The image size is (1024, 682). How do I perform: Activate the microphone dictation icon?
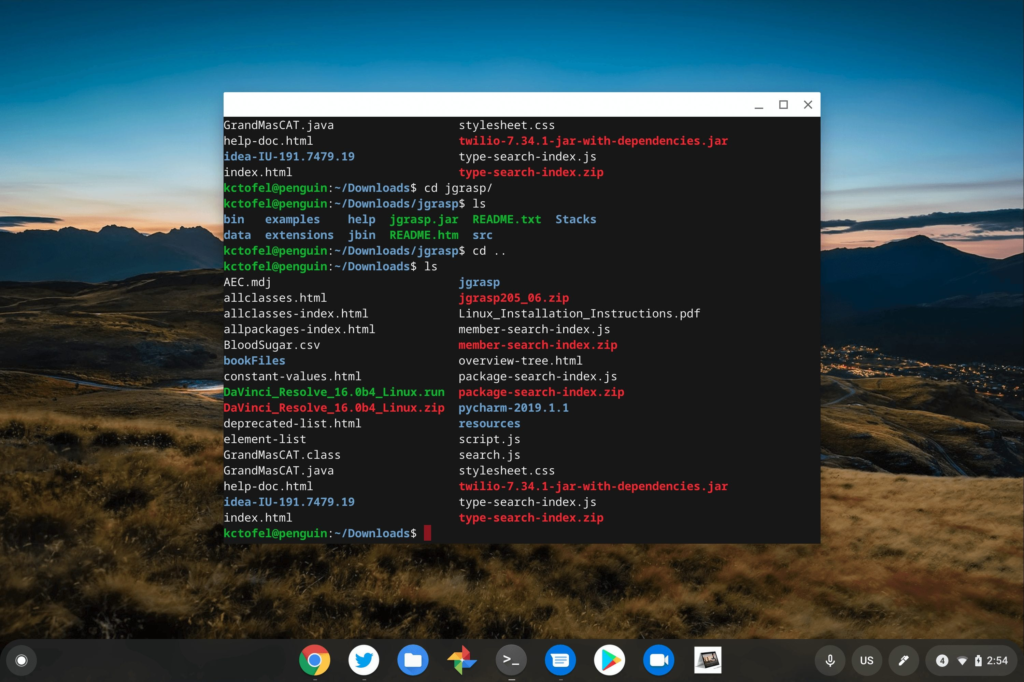(830, 660)
